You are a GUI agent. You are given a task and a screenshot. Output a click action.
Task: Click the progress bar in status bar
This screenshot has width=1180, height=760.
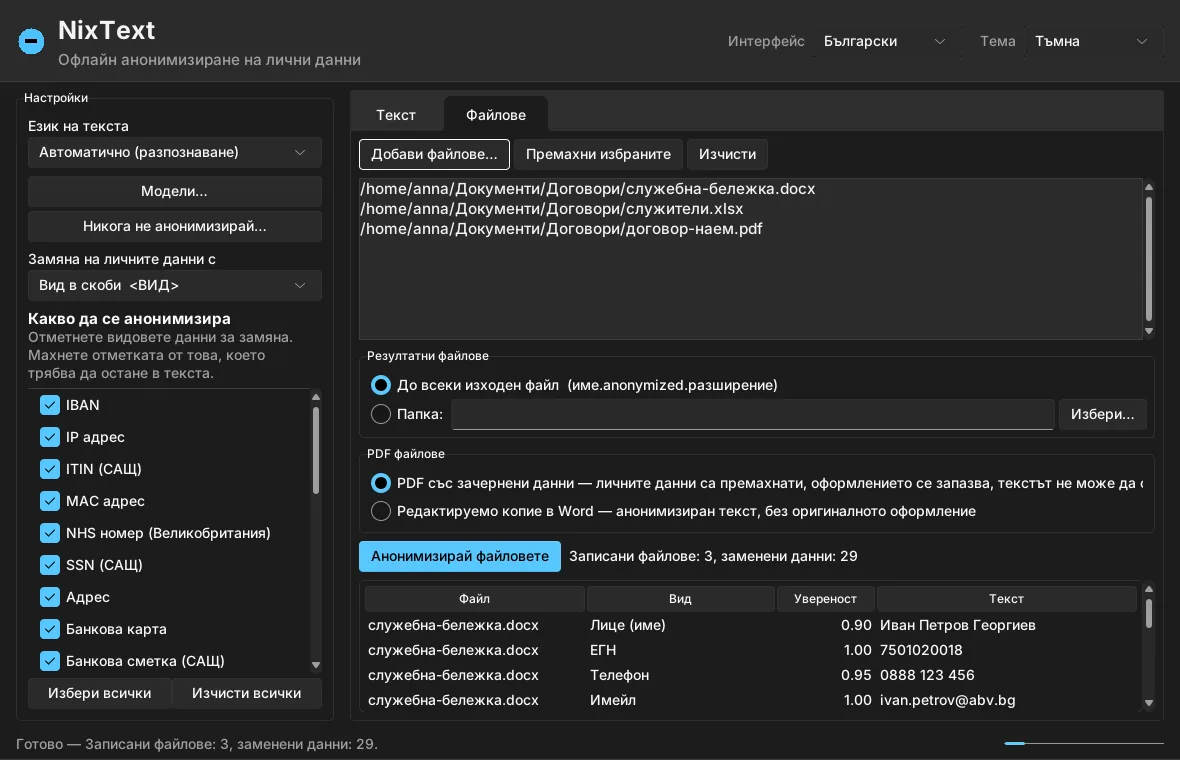point(1084,743)
